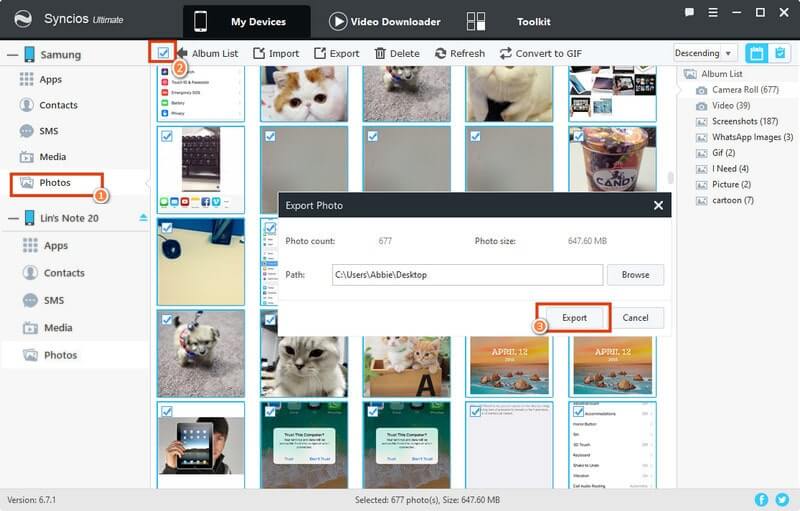Collapse the Samsung device tree
Viewport: 800px width, 511px height.
click(12, 55)
